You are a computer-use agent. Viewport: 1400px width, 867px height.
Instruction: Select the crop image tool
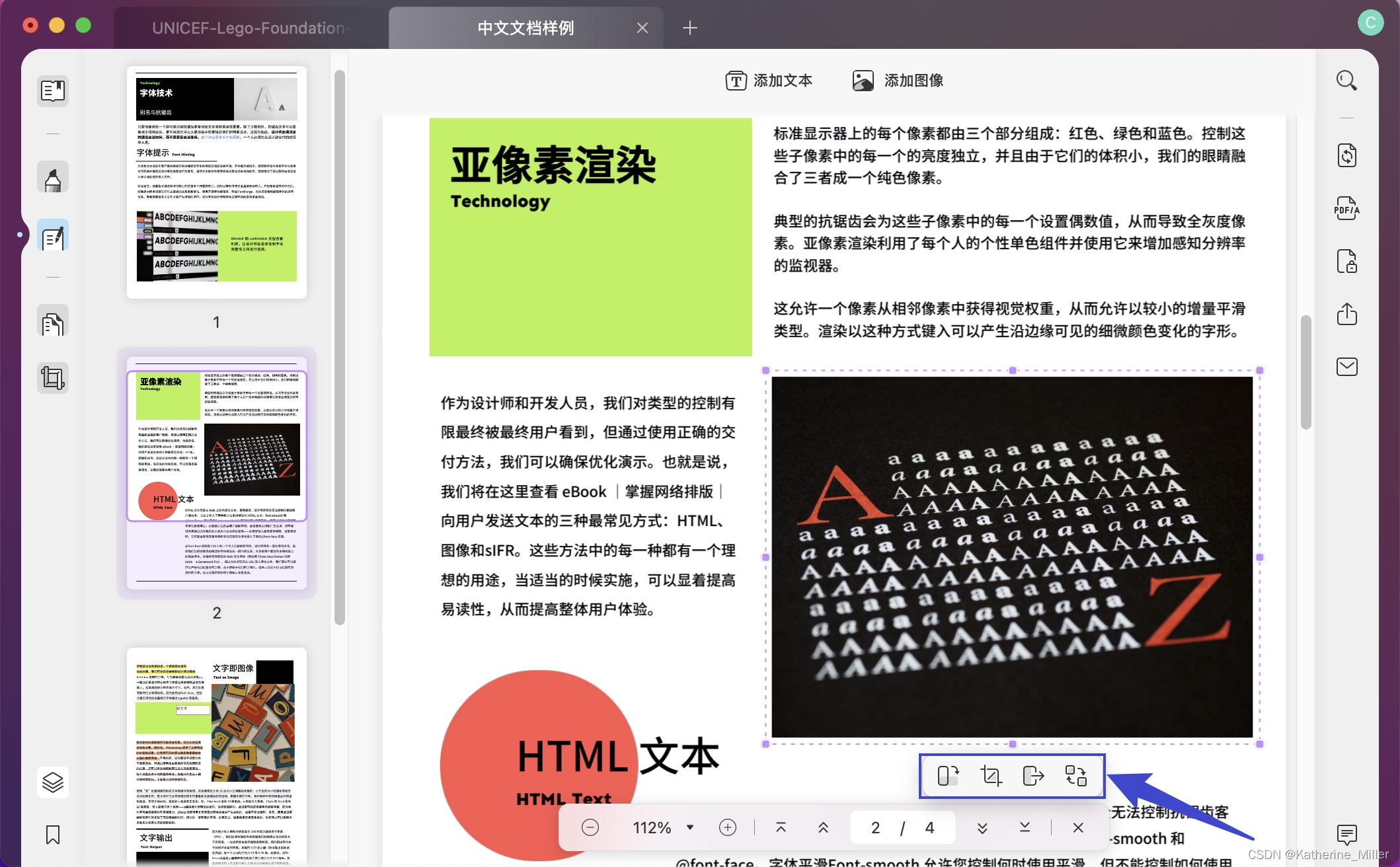pyautogui.click(x=990, y=775)
